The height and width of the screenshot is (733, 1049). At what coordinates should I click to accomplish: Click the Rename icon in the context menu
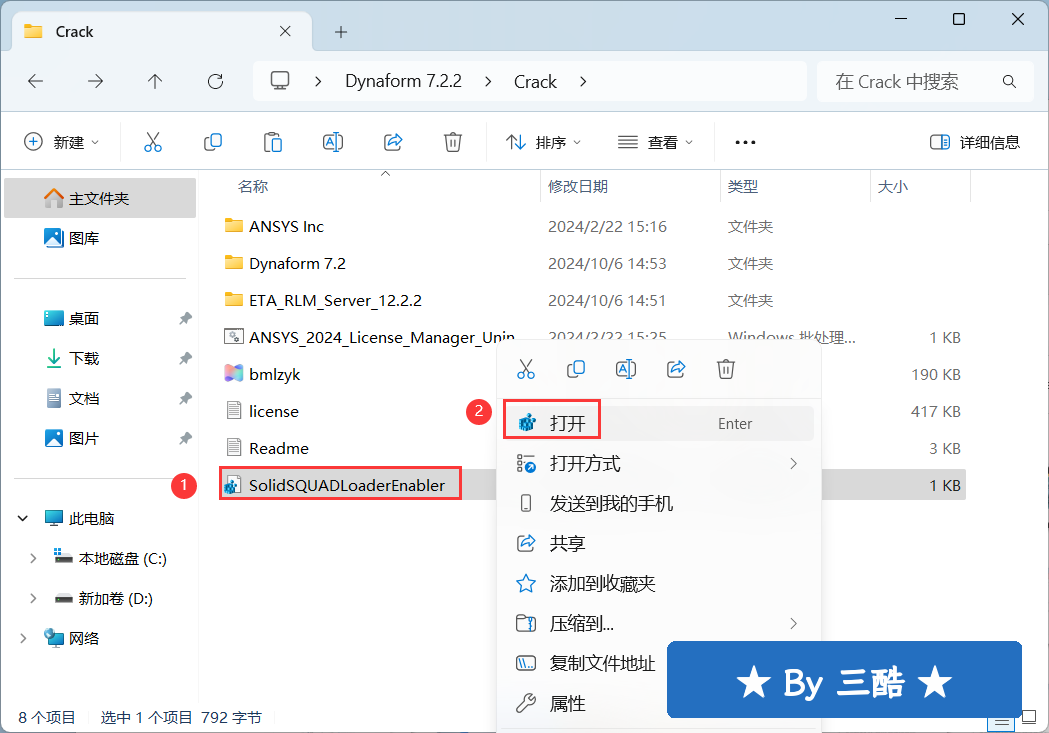click(x=626, y=369)
